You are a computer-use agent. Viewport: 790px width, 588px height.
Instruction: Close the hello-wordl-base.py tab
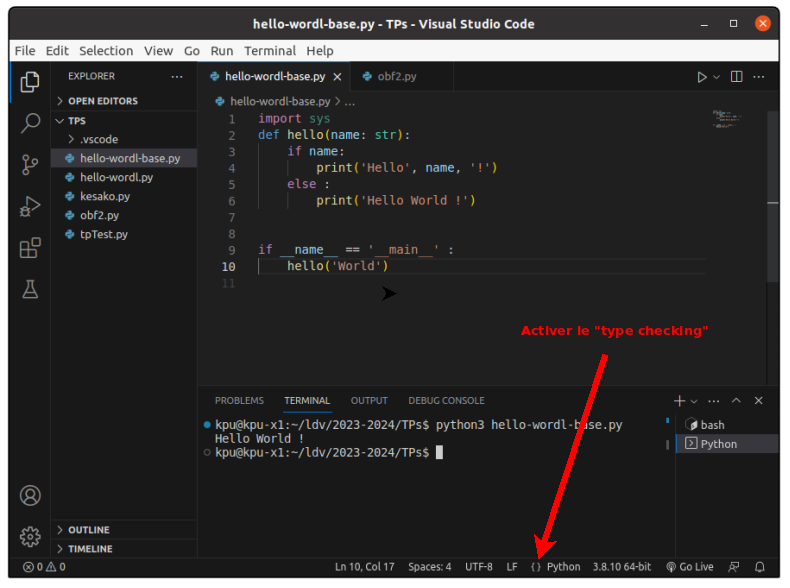point(337,77)
